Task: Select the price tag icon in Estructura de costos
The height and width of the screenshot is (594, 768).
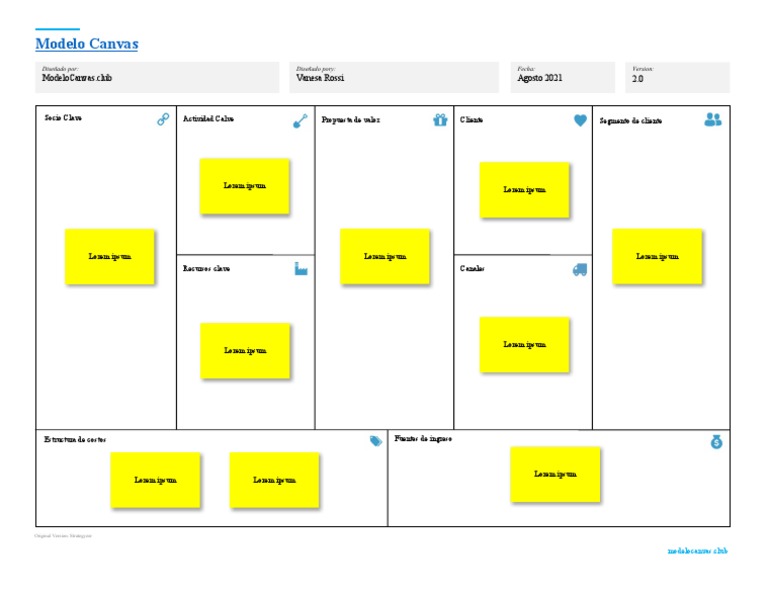Action: pos(376,441)
